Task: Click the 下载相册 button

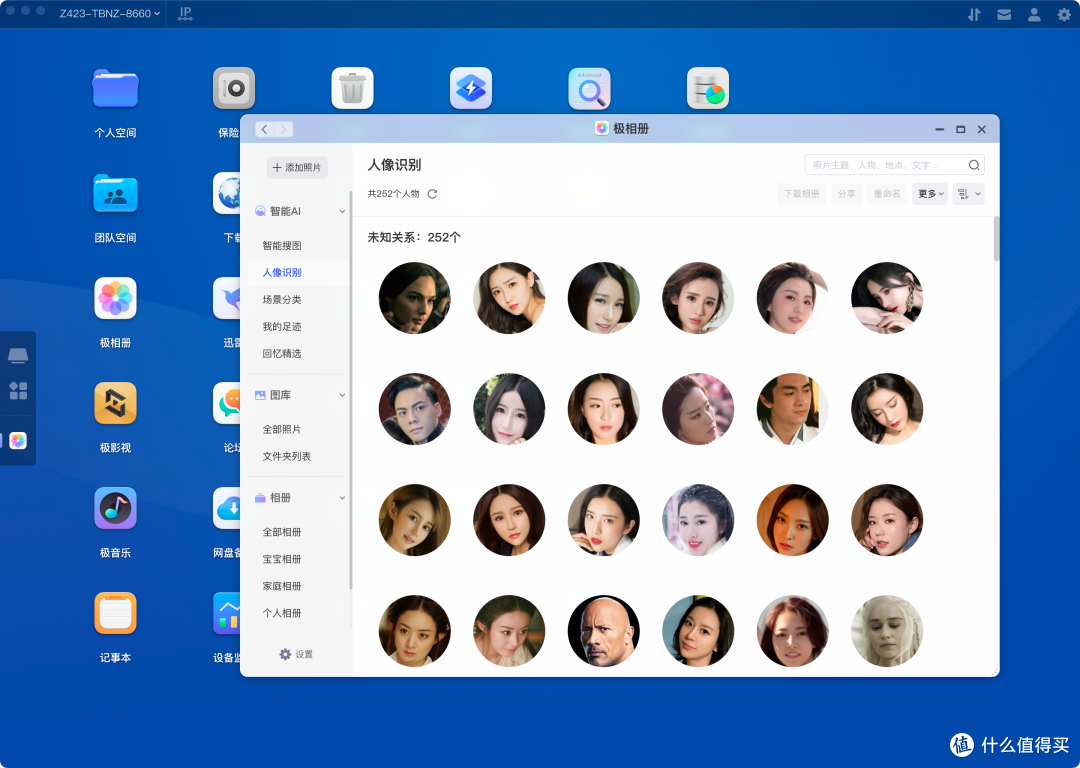Action: (x=802, y=194)
